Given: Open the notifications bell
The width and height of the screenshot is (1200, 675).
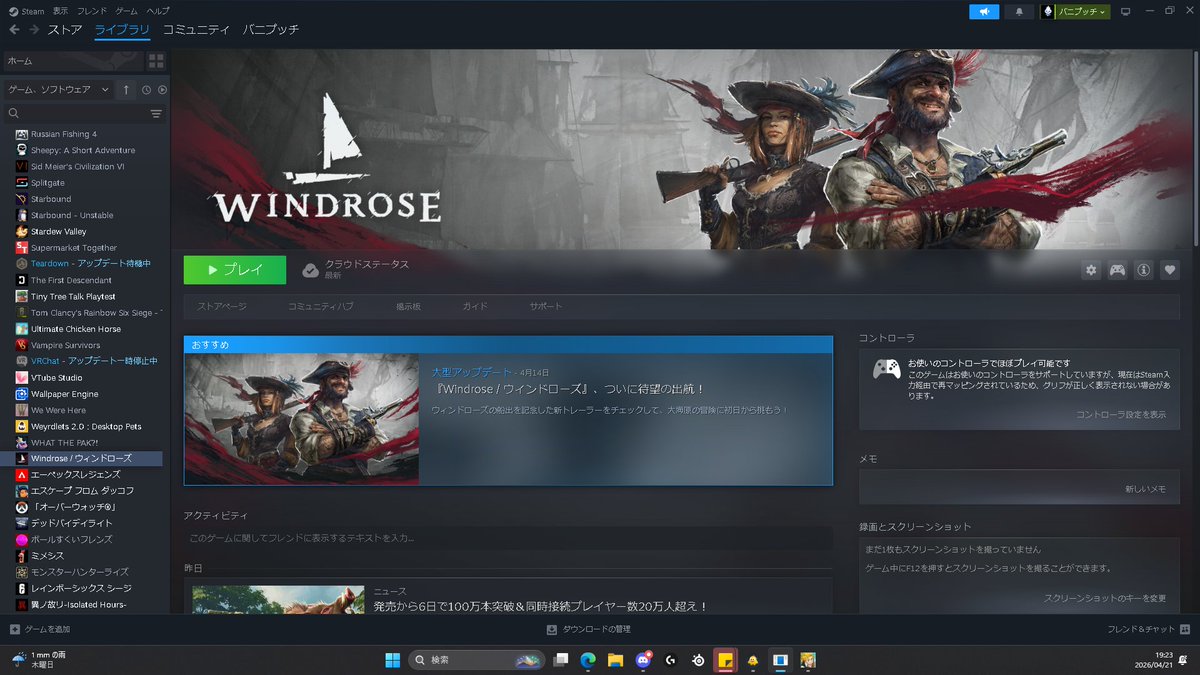Looking at the screenshot, I should pos(1019,11).
